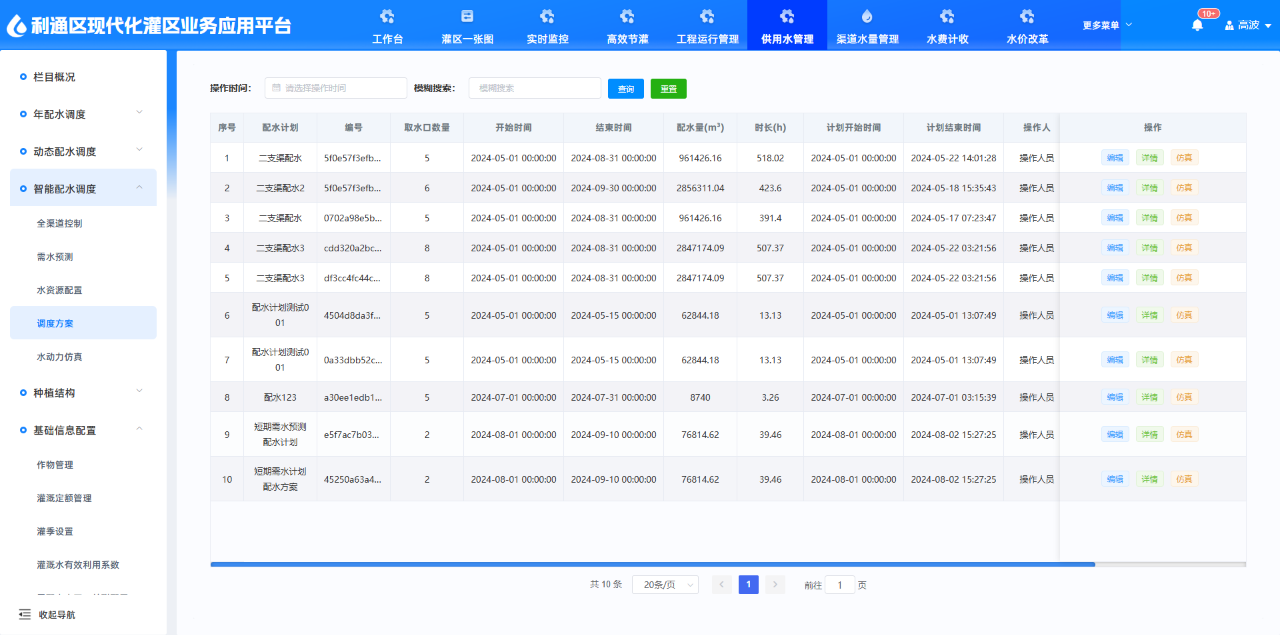This screenshot has height=635, width=1280.
Task: Click the 2024-05-17 07:23:47 planned end time
Action: pyautogui.click(x=953, y=218)
